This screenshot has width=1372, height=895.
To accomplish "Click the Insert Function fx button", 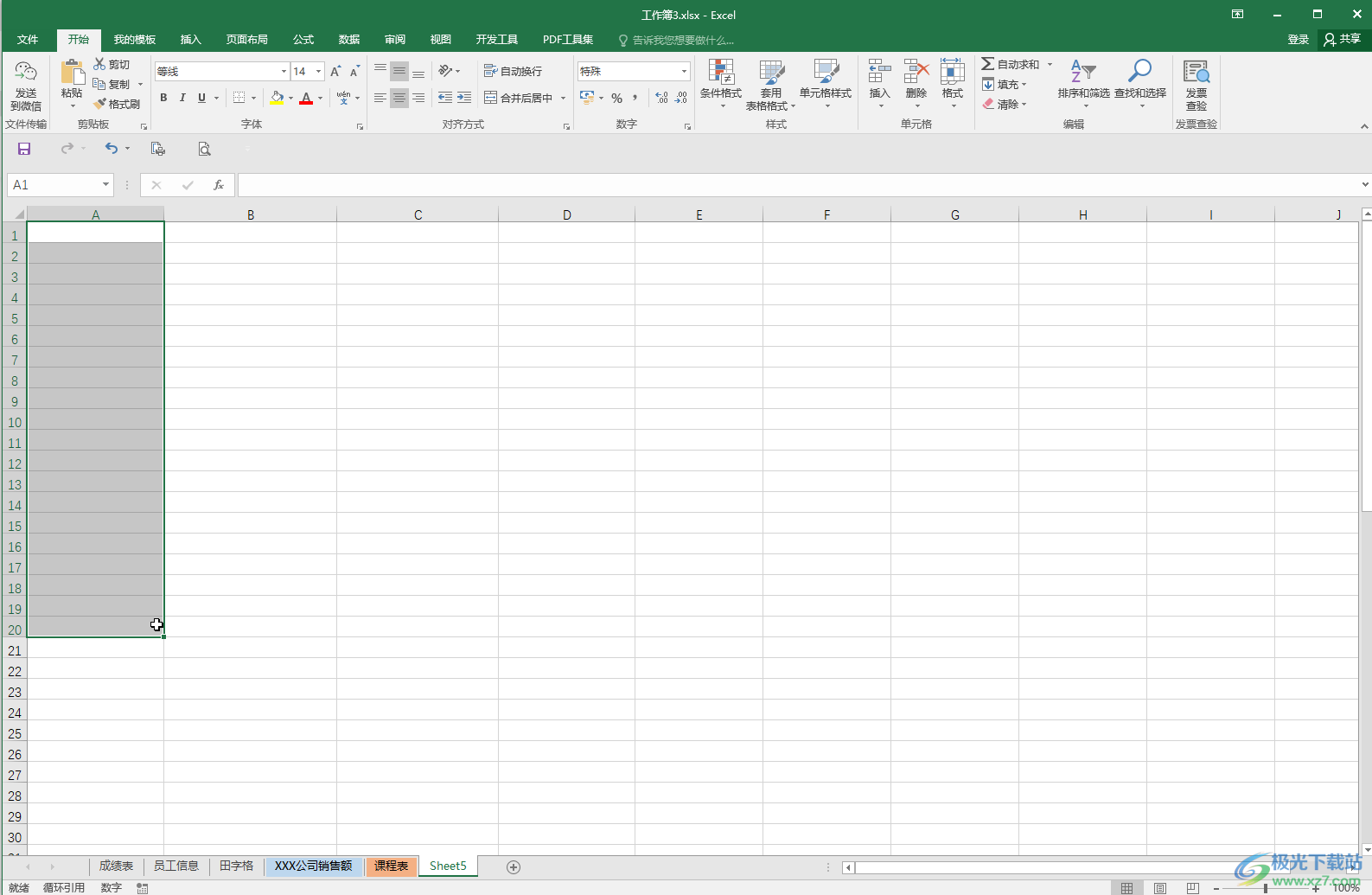I will pos(219,185).
